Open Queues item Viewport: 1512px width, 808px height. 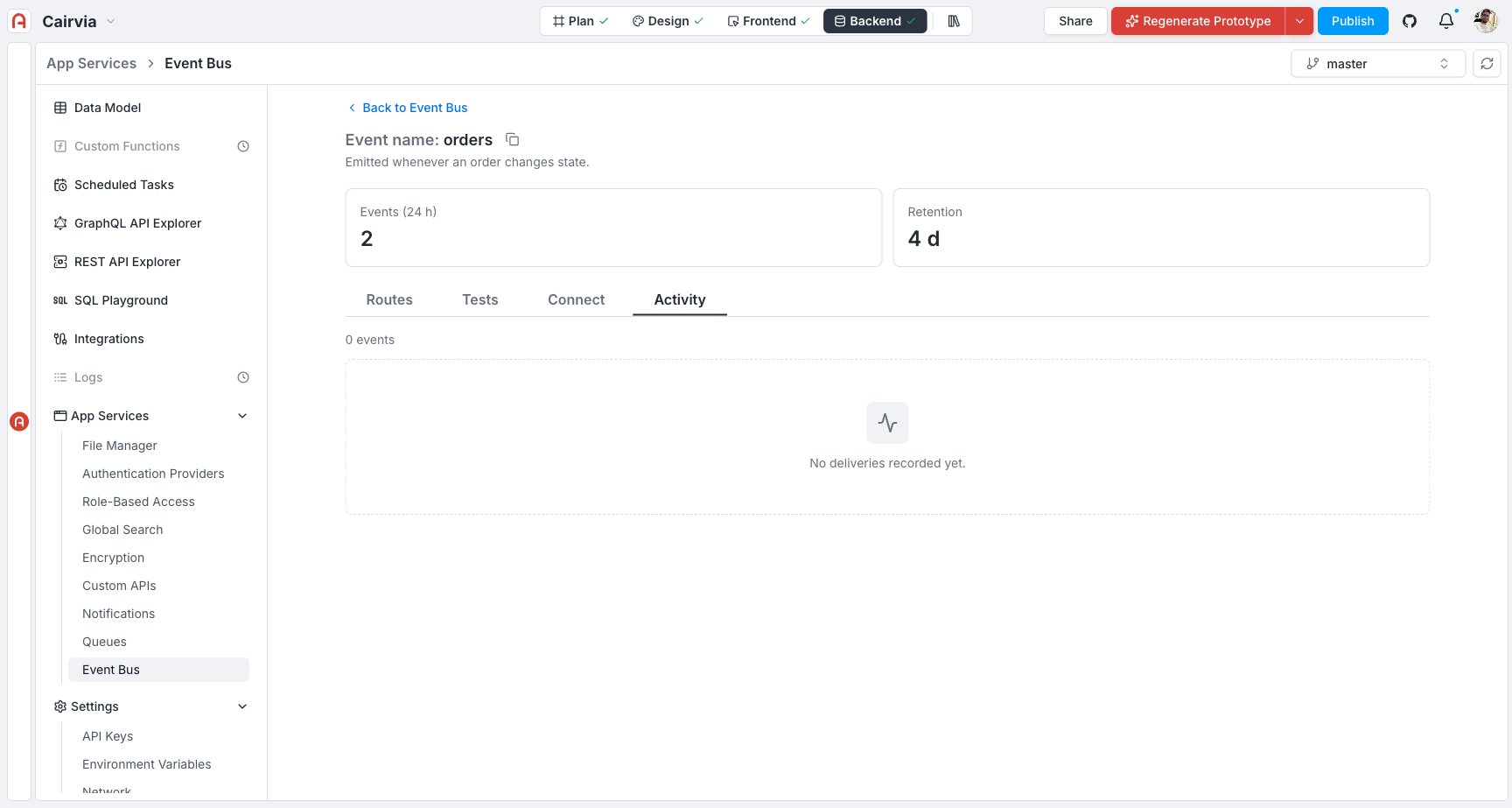click(x=158, y=642)
